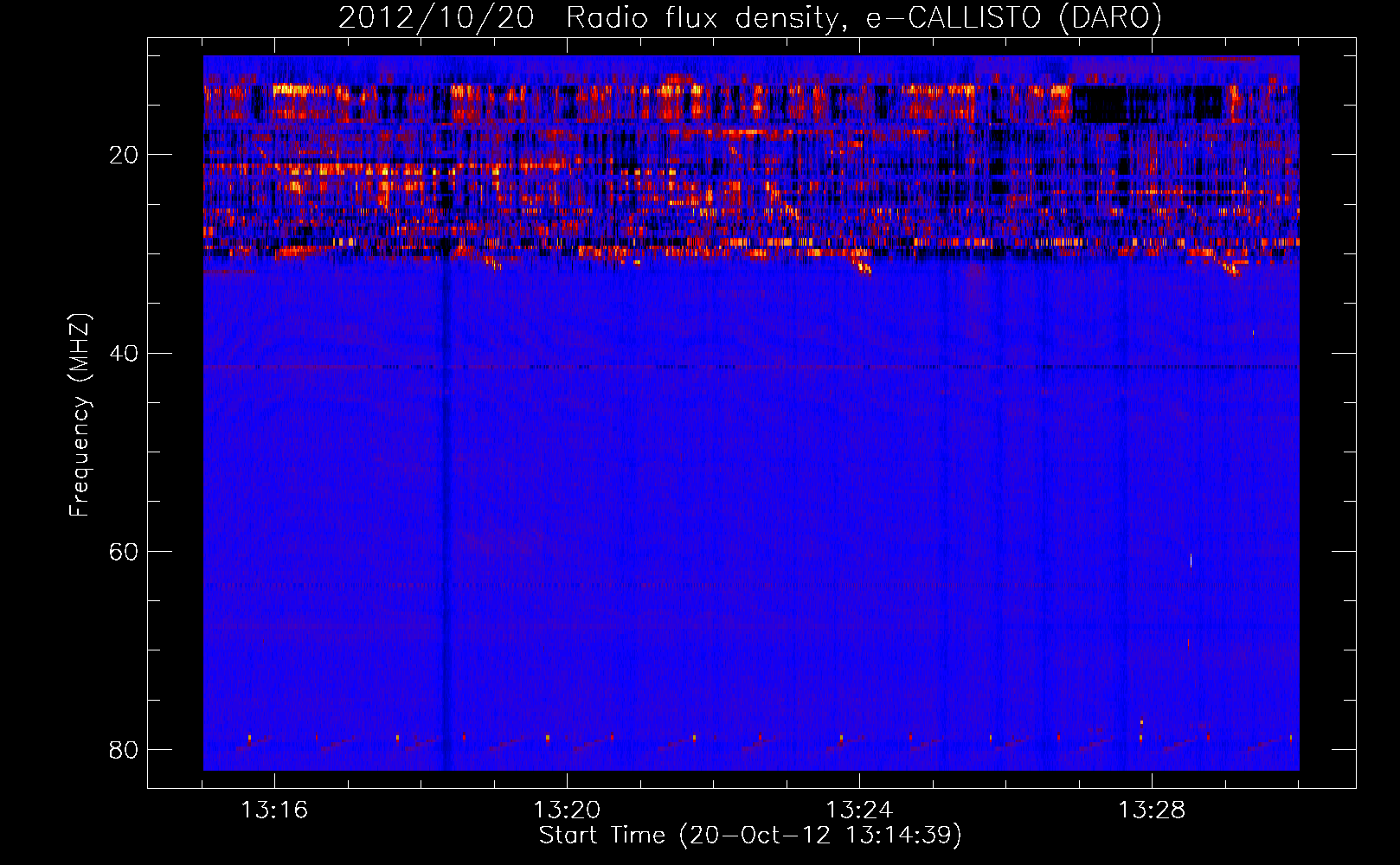Click the 80 frequency tick label

(x=124, y=749)
